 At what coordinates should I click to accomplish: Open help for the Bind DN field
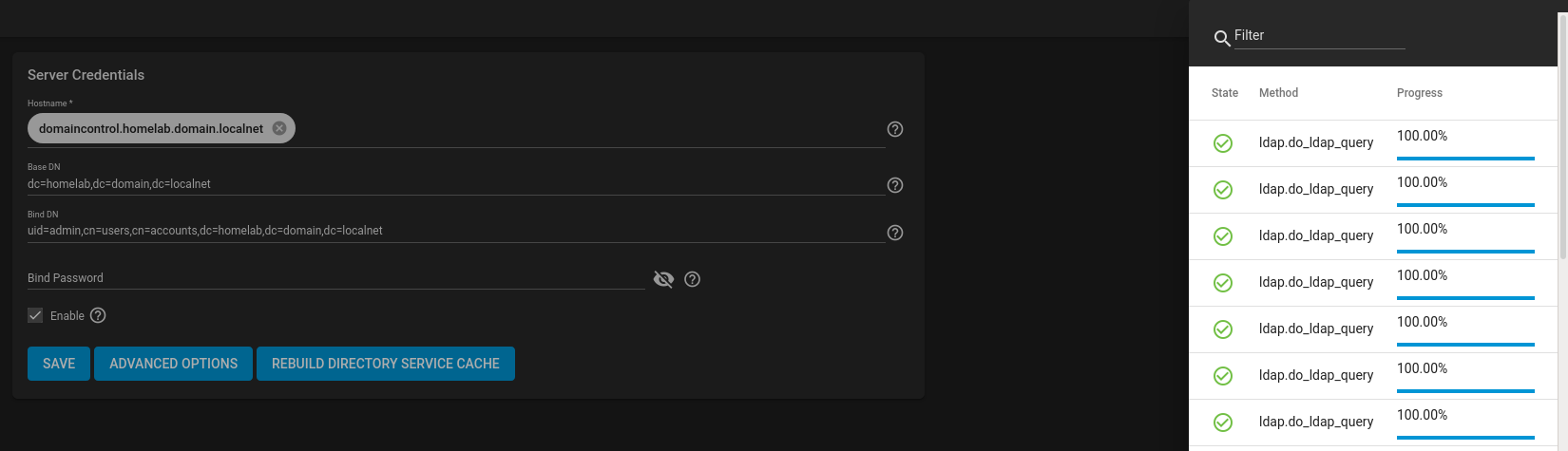[895, 233]
